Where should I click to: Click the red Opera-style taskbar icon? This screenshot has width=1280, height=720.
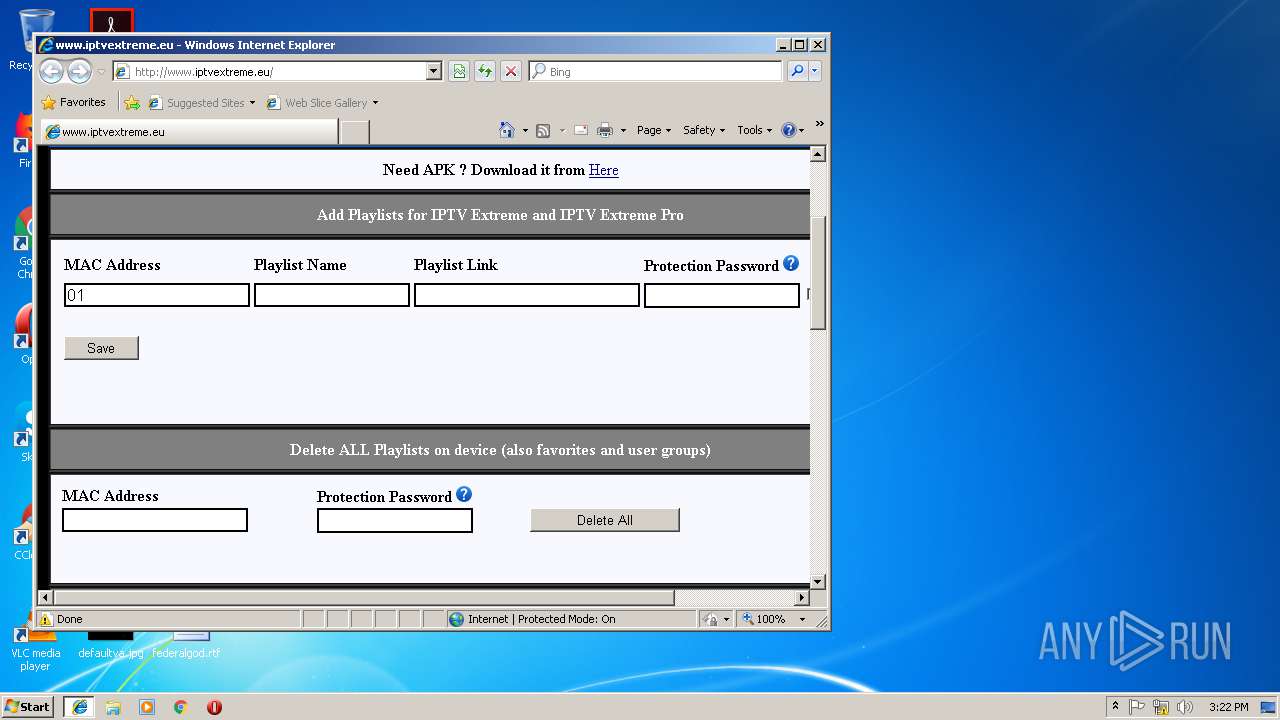214,707
